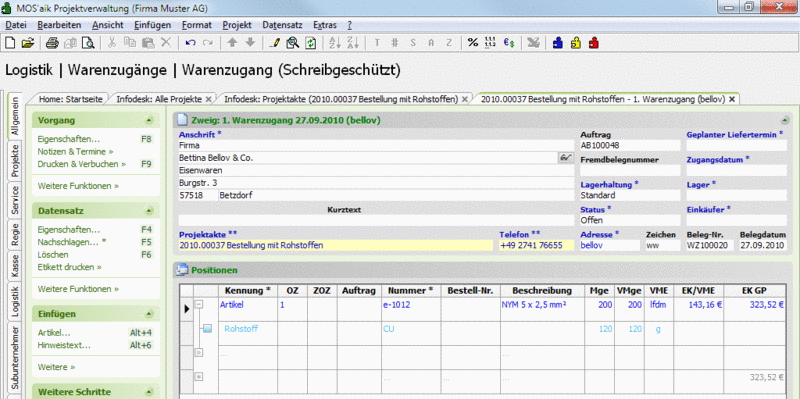
Task: Collapse the Datensatz sidebar section
Action: point(148,211)
